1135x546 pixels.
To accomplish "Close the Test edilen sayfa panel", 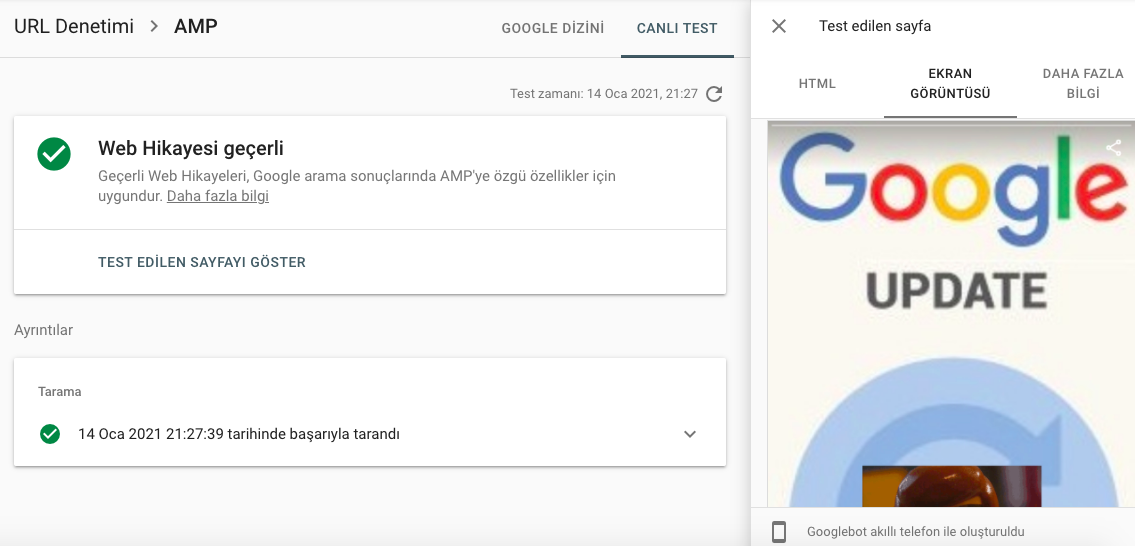I will 778,27.
